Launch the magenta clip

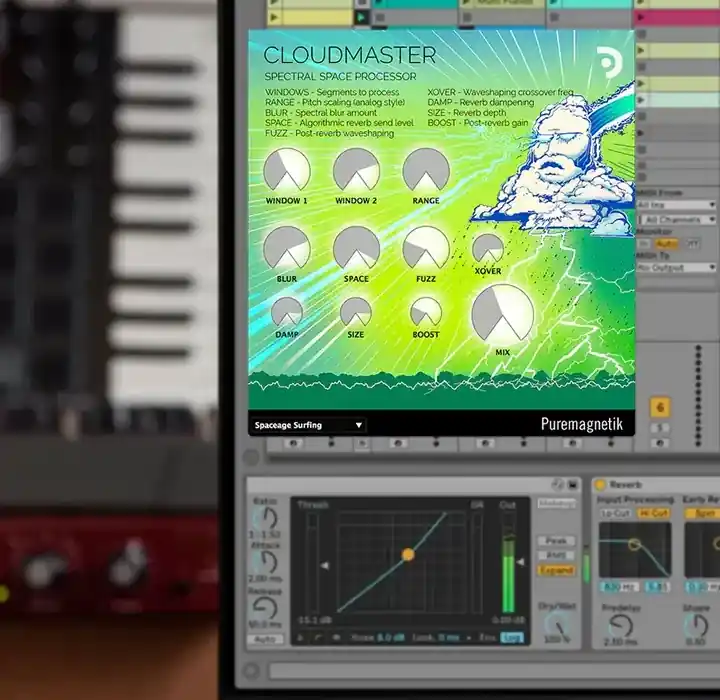click(x=677, y=17)
